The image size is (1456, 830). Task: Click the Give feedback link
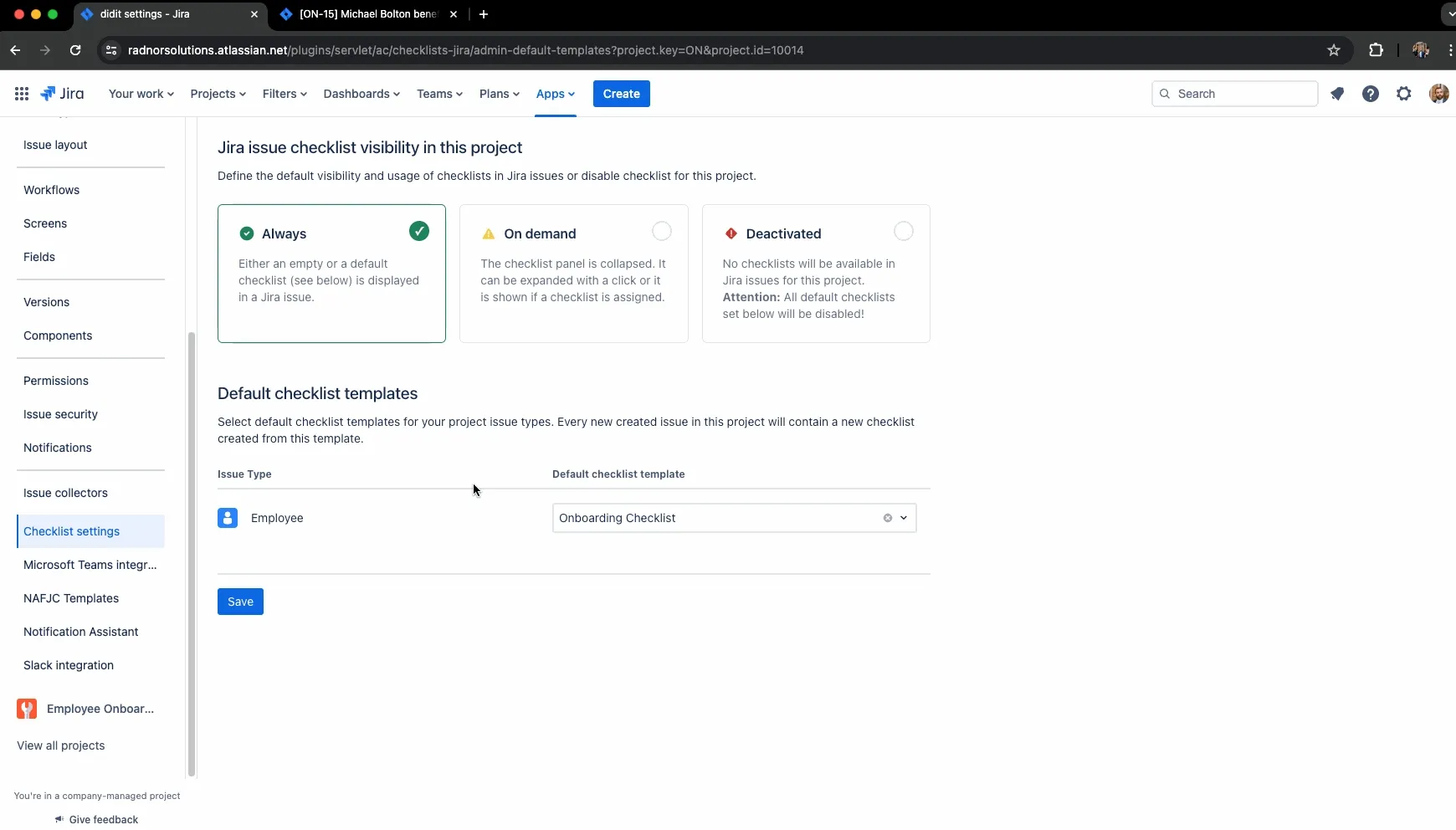coord(104,819)
